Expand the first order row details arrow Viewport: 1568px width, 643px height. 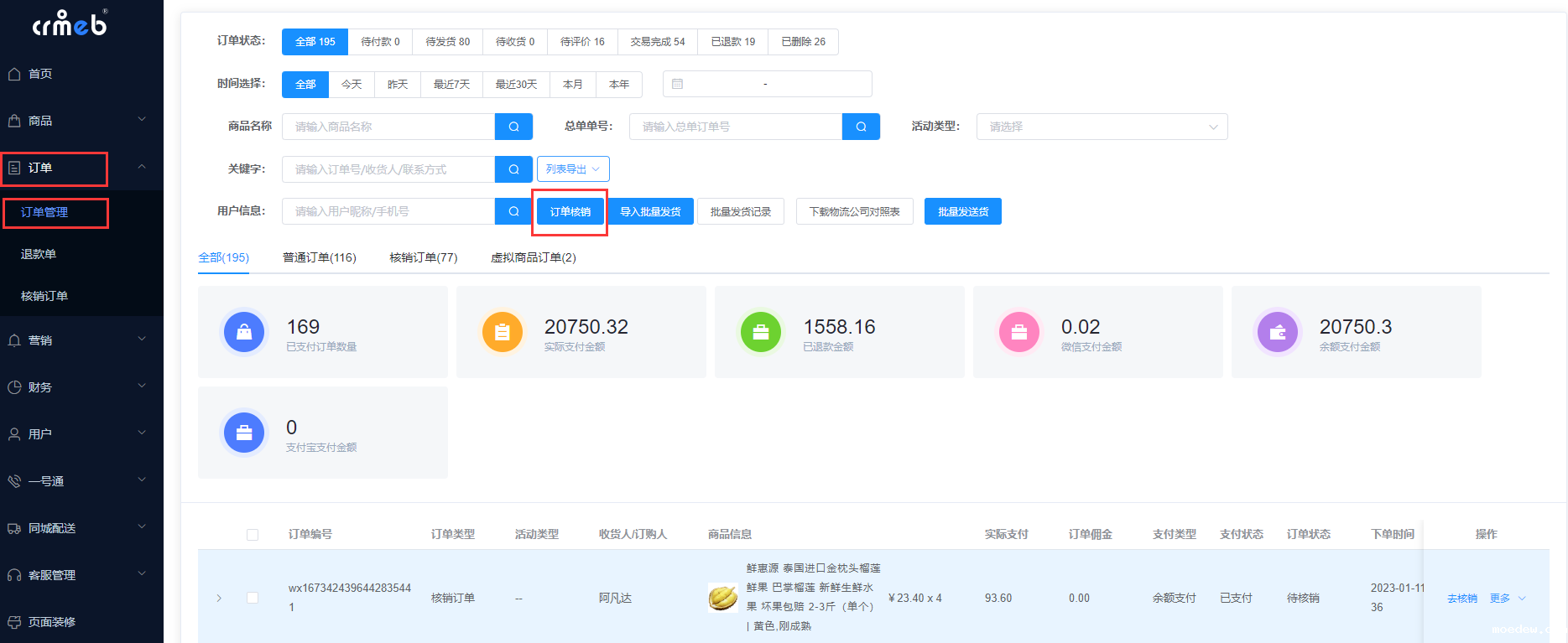click(x=219, y=598)
